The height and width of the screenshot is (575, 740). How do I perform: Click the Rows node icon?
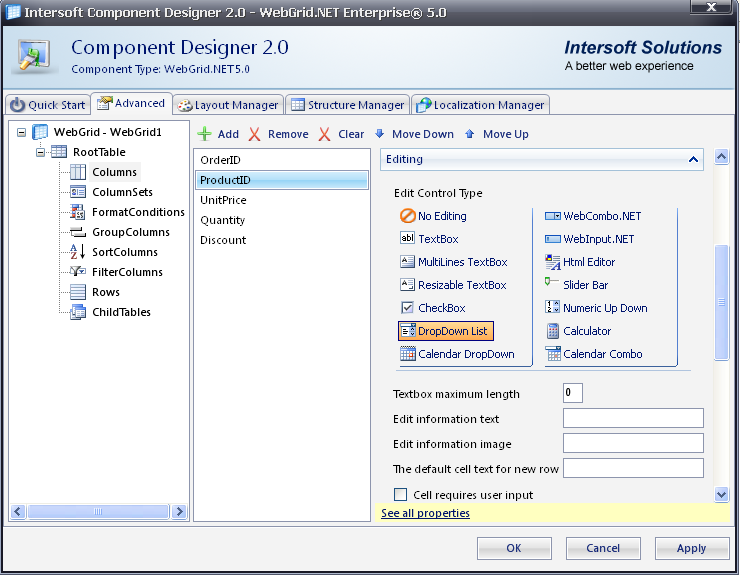pyautogui.click(x=78, y=292)
